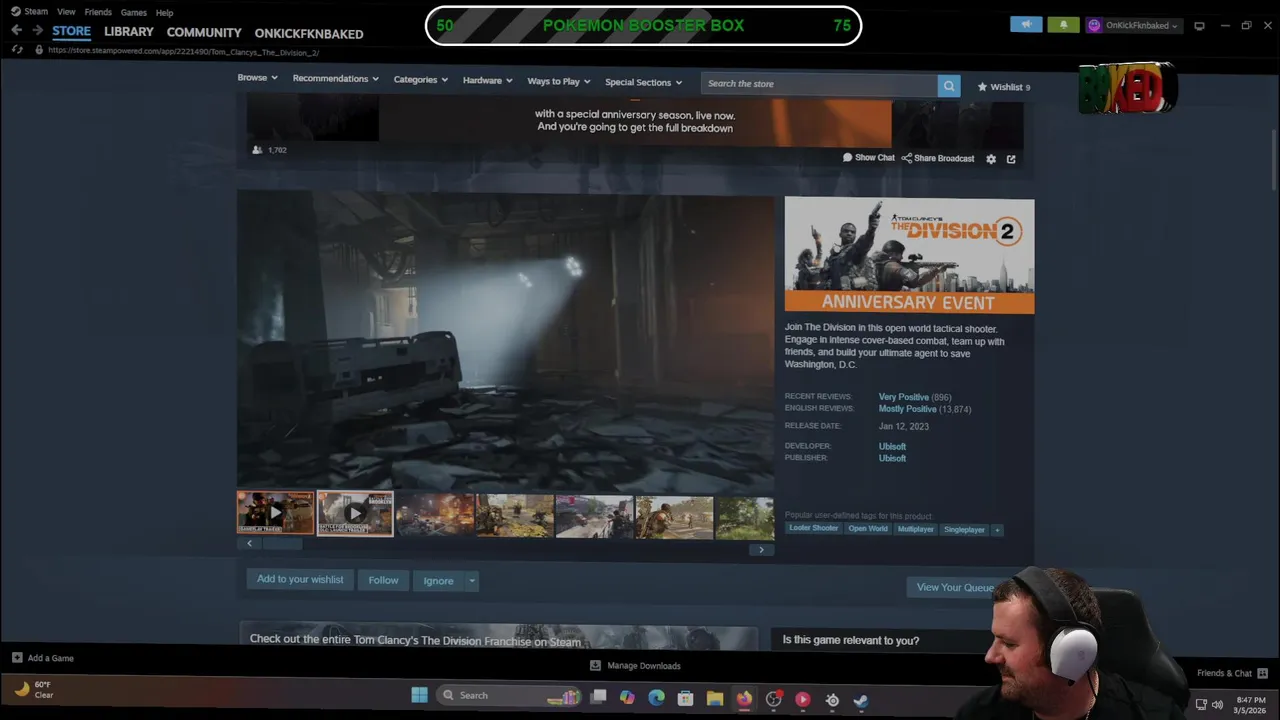
Task: Select the second trailer thumbnail
Action: pos(355,514)
